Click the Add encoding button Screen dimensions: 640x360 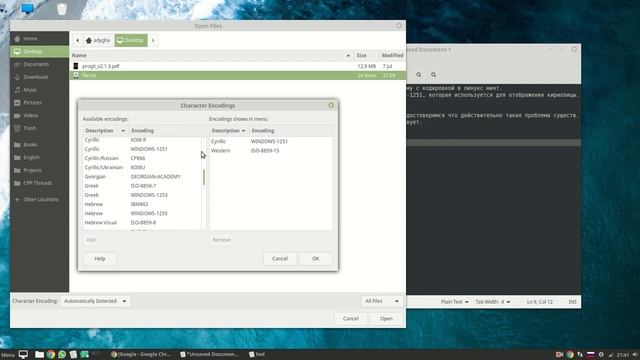(x=91, y=240)
